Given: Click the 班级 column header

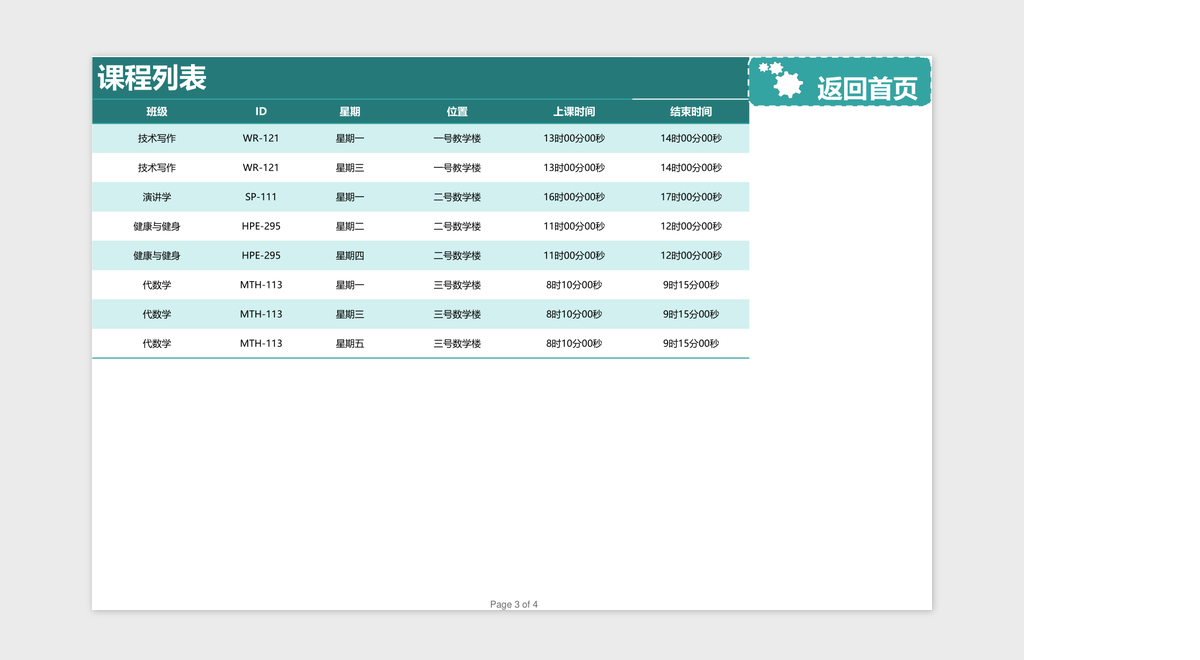Looking at the screenshot, I should (157, 112).
